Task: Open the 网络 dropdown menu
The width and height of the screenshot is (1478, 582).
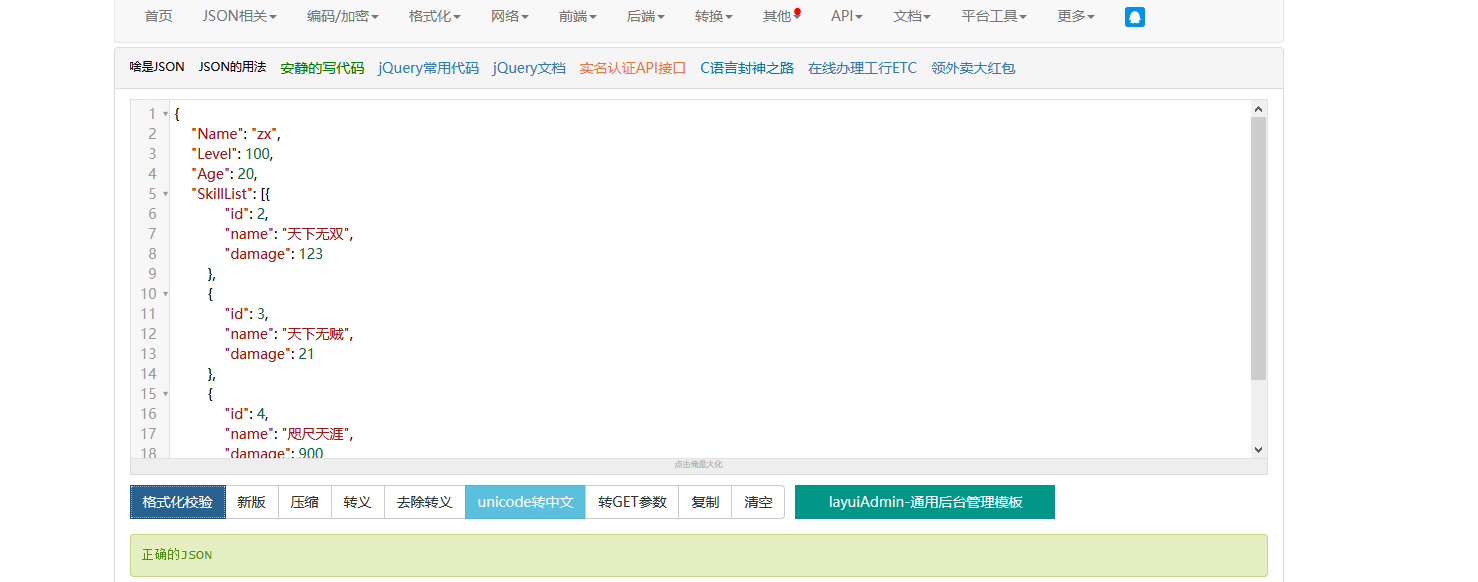Action: (x=510, y=16)
